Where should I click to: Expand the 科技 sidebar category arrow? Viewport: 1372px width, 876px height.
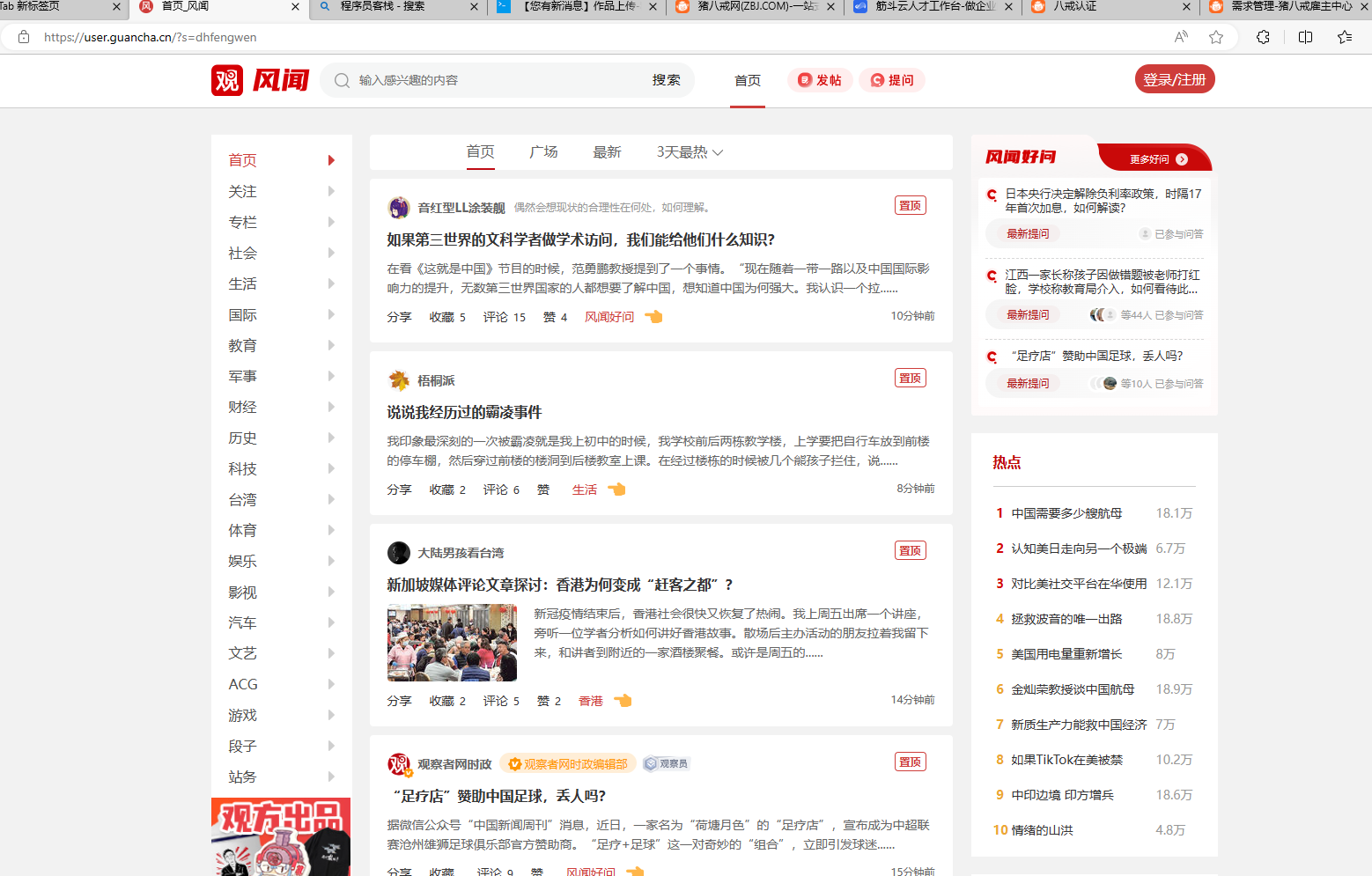331,468
